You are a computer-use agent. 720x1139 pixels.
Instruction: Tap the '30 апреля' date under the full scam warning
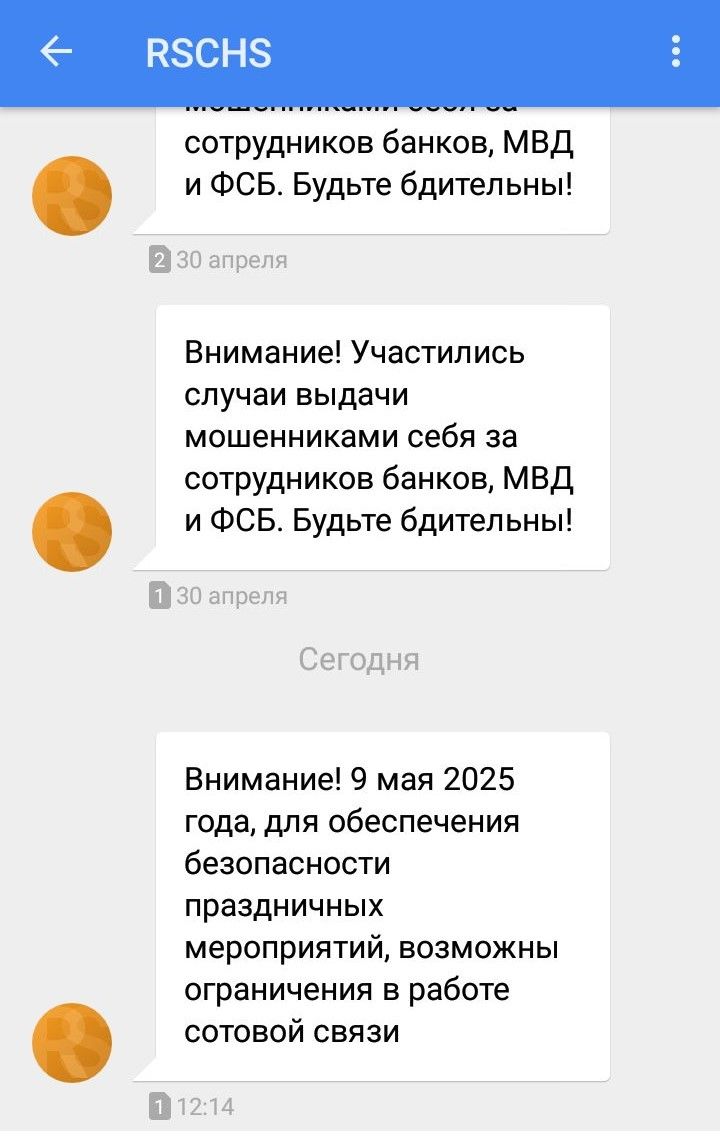point(232,597)
